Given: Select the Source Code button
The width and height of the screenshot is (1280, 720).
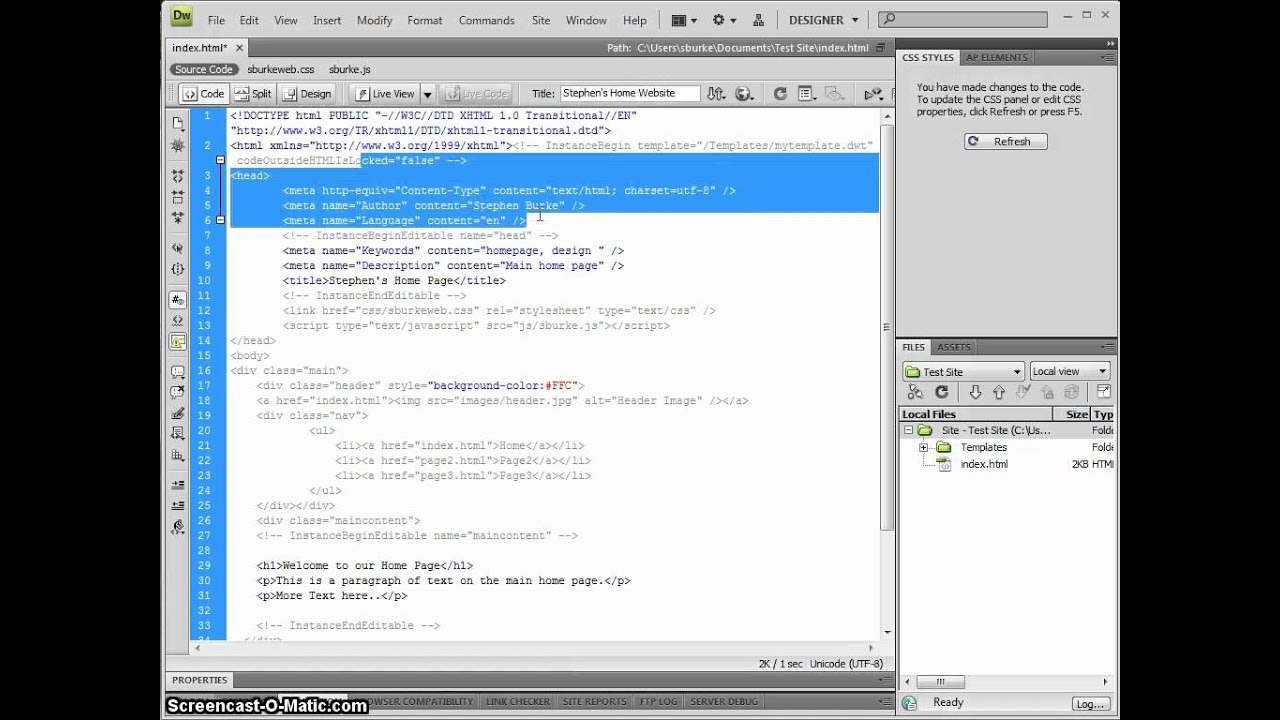Looking at the screenshot, I should pos(203,69).
